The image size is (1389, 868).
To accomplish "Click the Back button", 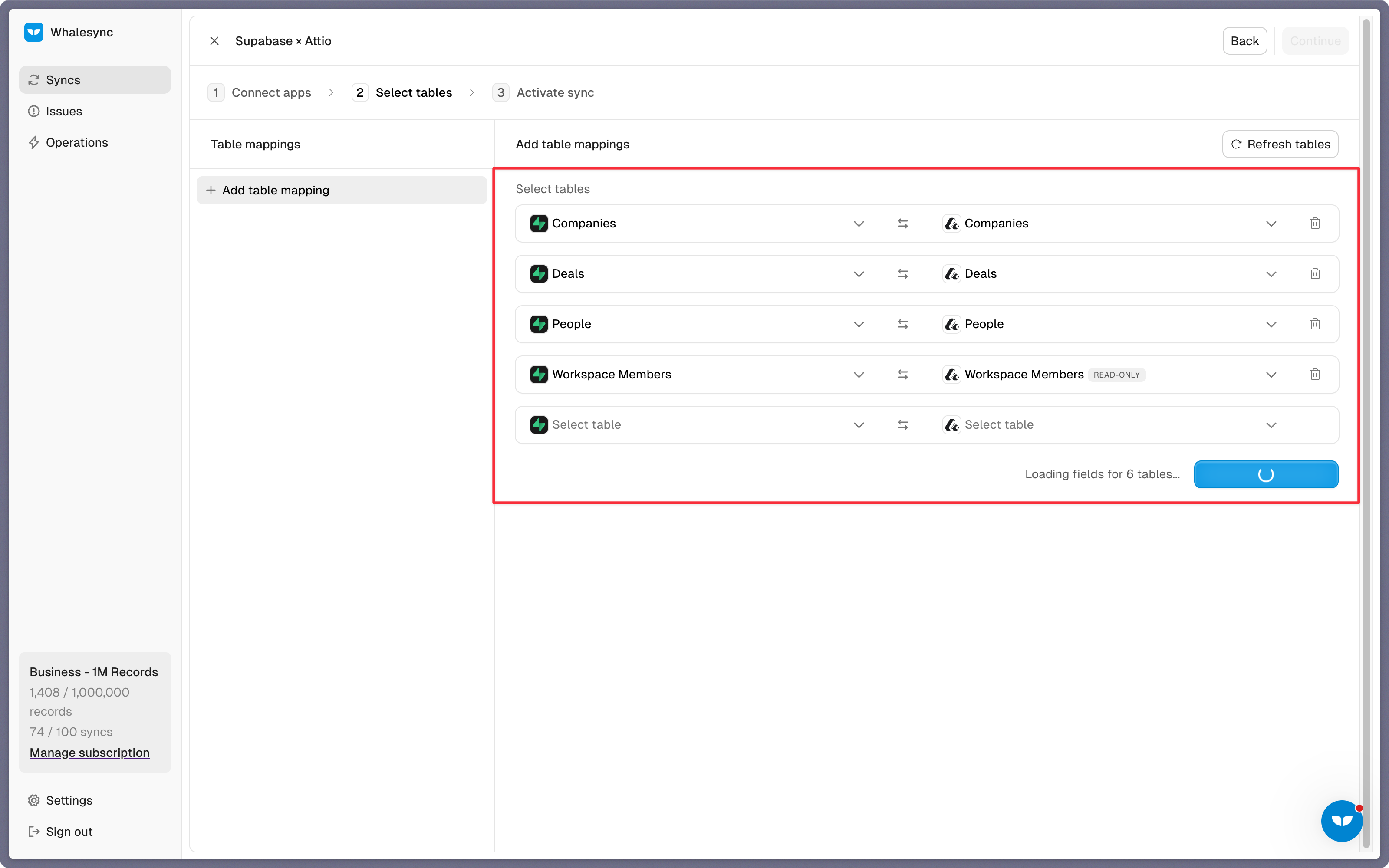I will click(1244, 41).
